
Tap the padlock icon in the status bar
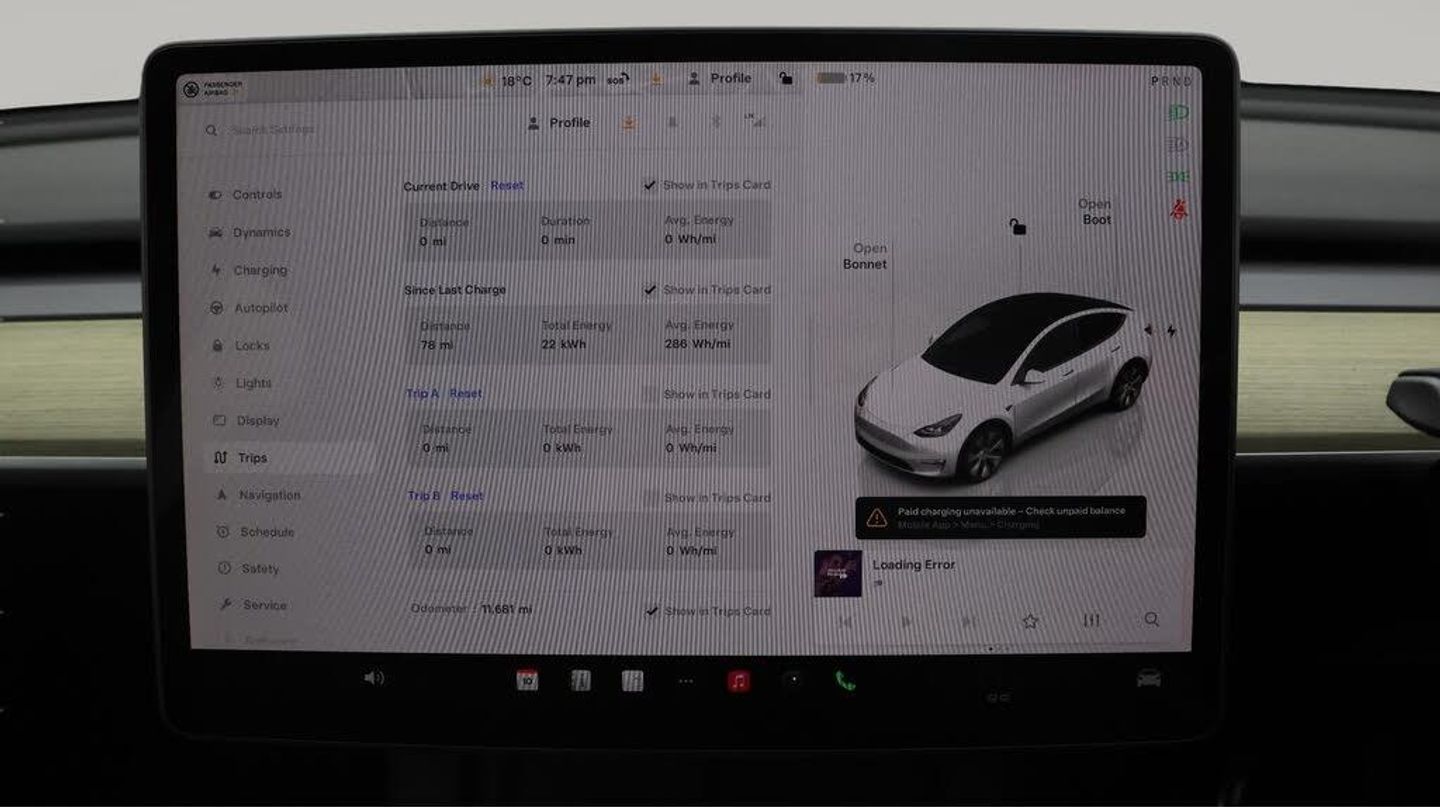tap(786, 78)
